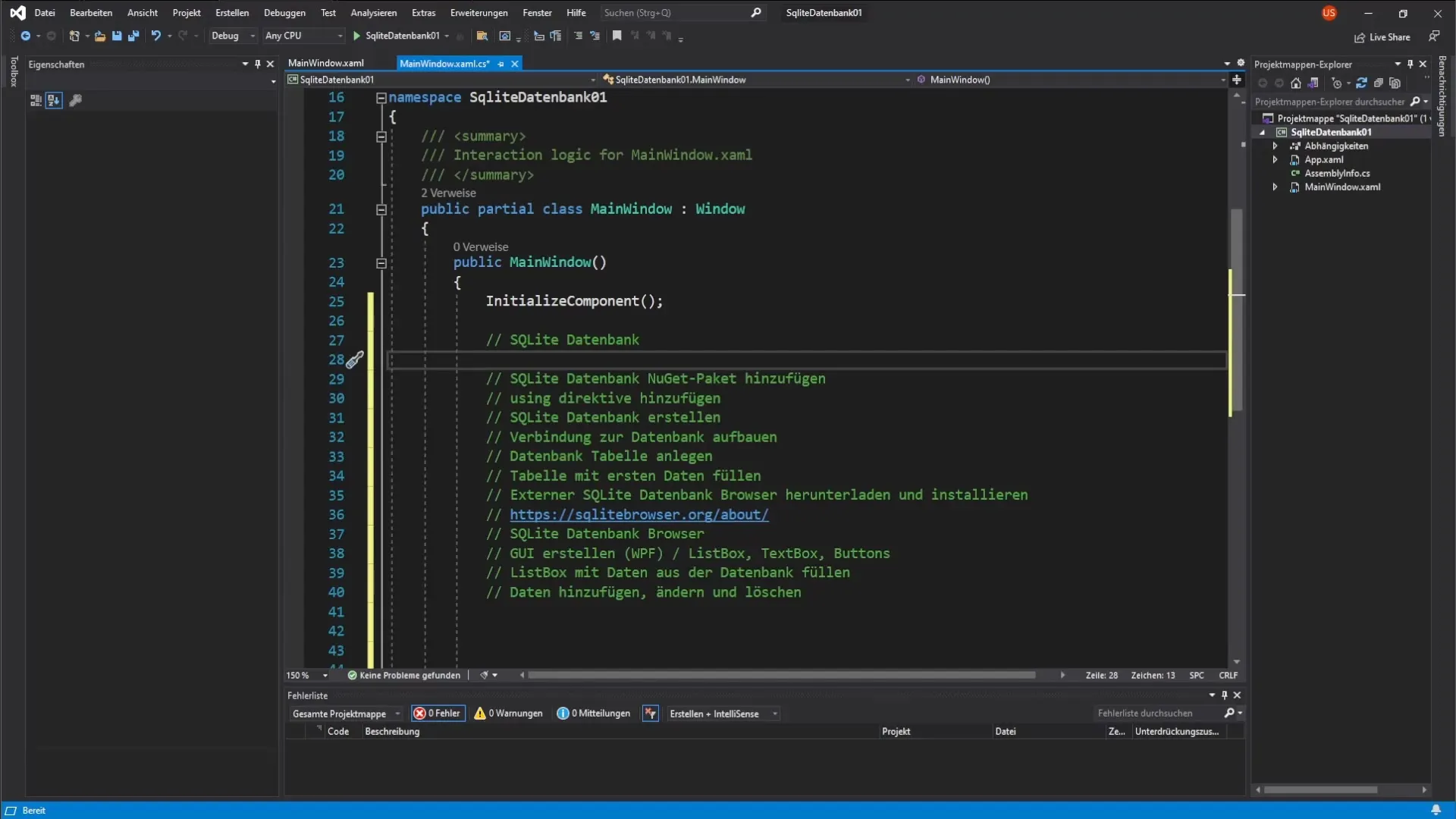The width and height of the screenshot is (1456, 819).
Task: Click the Find in Files folder icon
Action: tap(482, 36)
